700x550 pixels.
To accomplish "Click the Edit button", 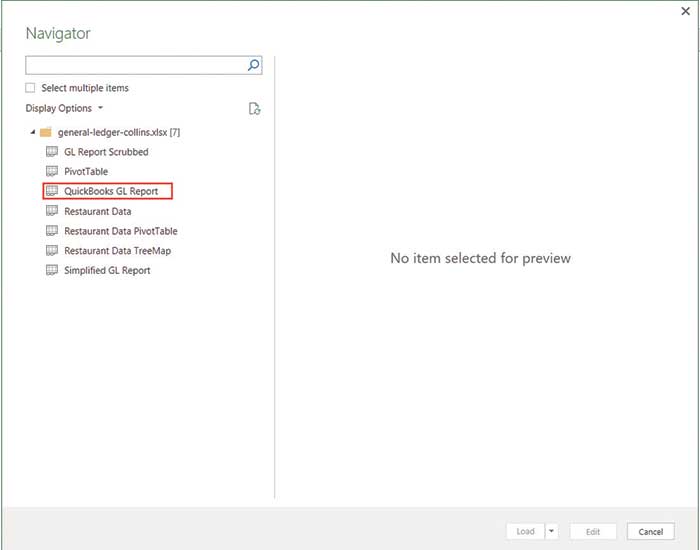I will [x=593, y=531].
